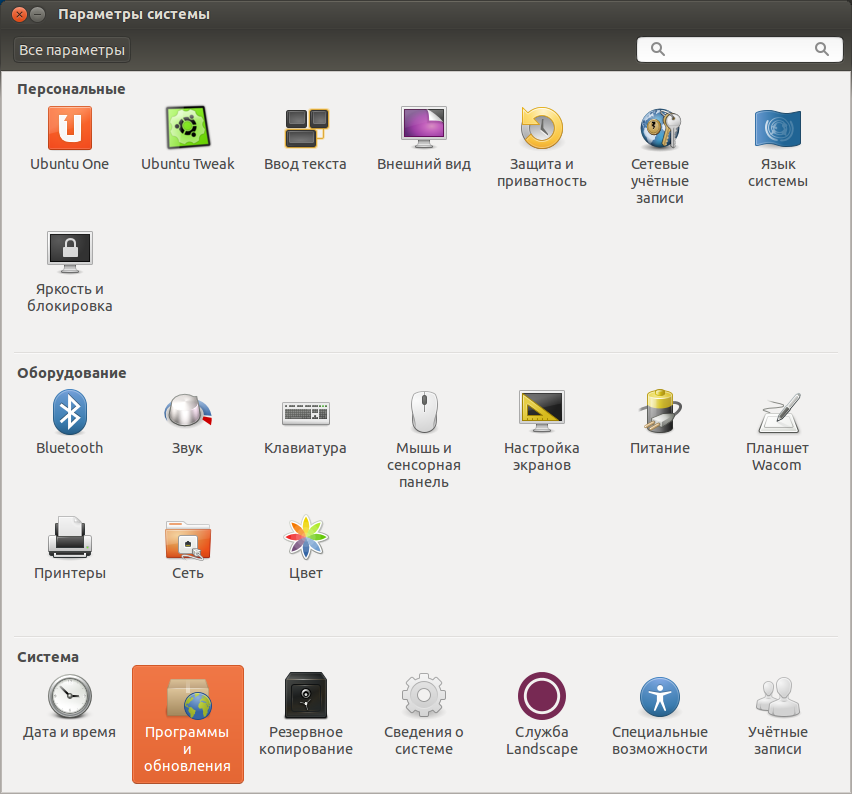Open Внешний вид appearance settings
The width and height of the screenshot is (852, 794).
[x=424, y=139]
